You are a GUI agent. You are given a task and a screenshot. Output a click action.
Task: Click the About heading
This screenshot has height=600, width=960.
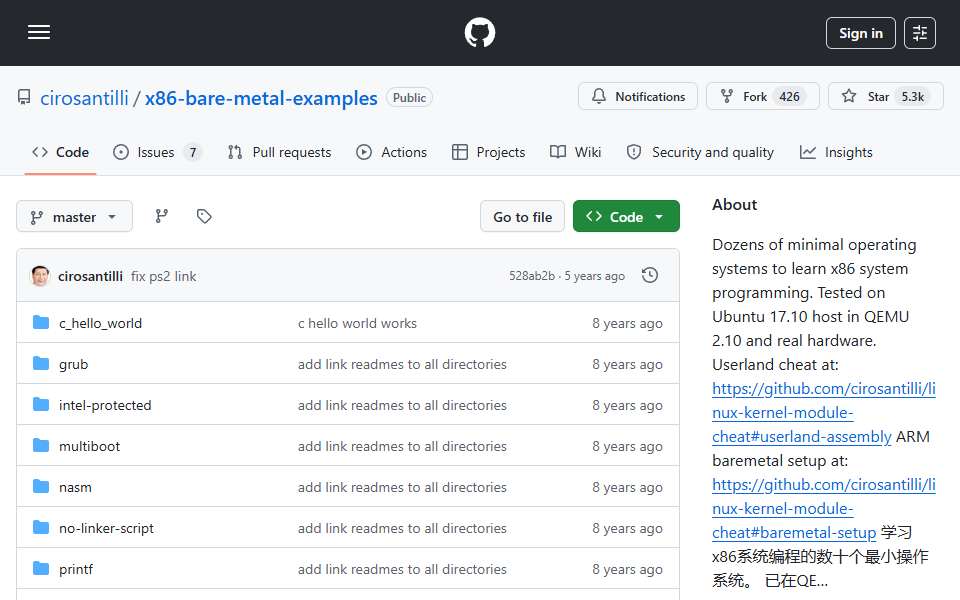734,204
